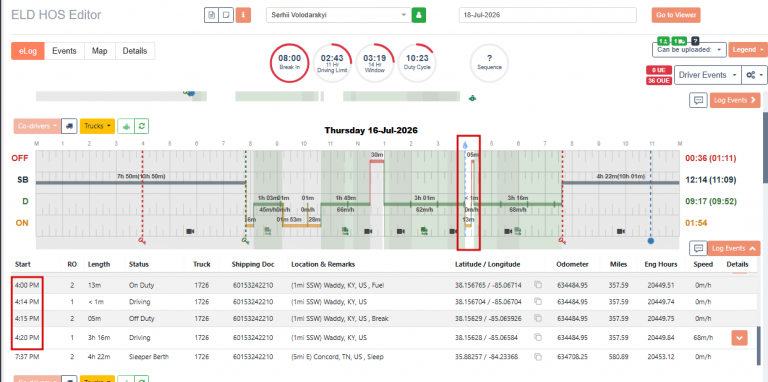768x382 pixels.
Task: Click the orange info button
Action: [243, 15]
